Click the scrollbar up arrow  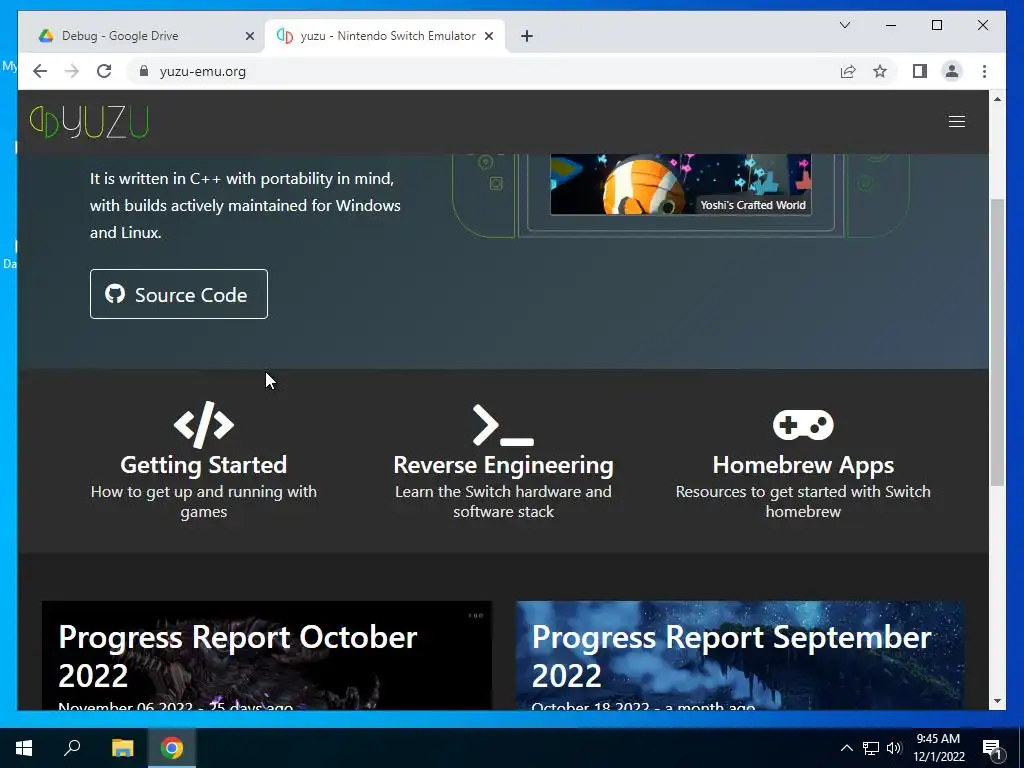pyautogui.click(x=997, y=99)
